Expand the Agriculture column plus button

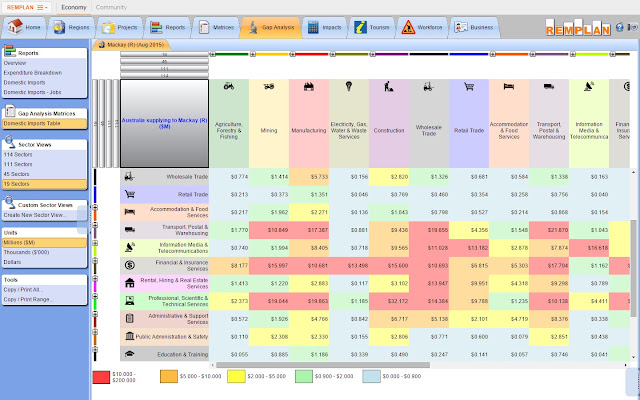213,54
